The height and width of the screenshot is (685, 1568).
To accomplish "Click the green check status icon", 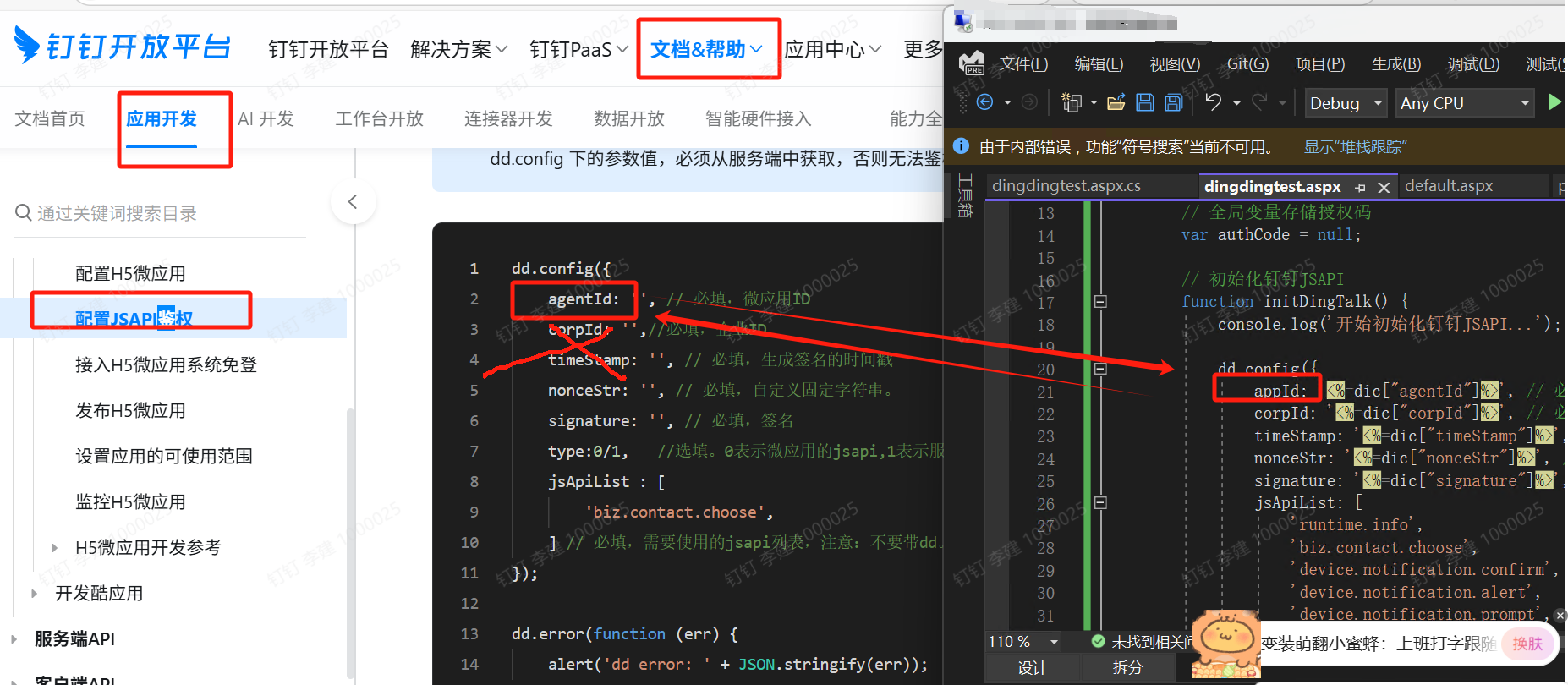I will (1098, 641).
